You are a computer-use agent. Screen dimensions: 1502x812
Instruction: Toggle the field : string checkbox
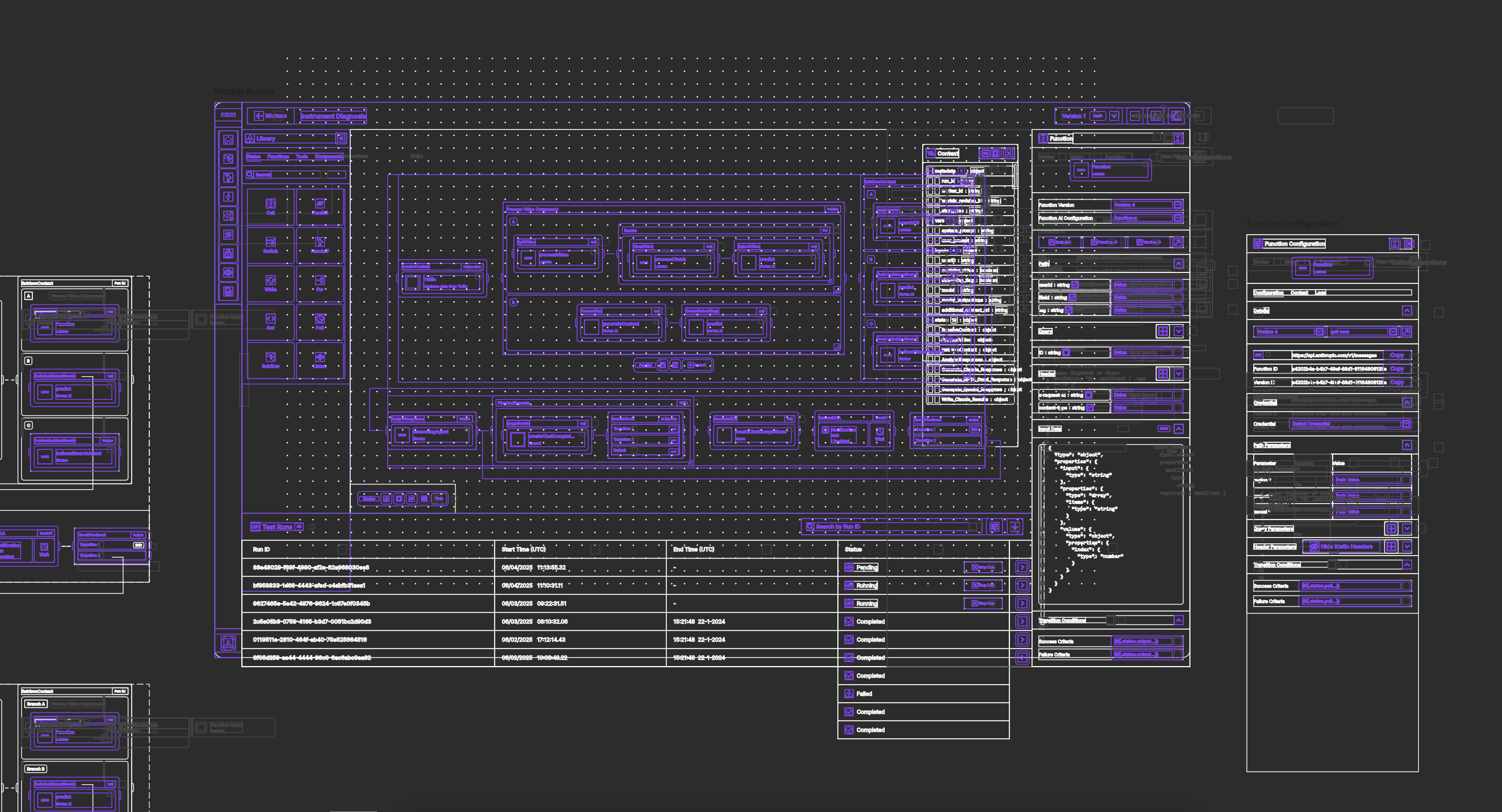coord(1072,298)
